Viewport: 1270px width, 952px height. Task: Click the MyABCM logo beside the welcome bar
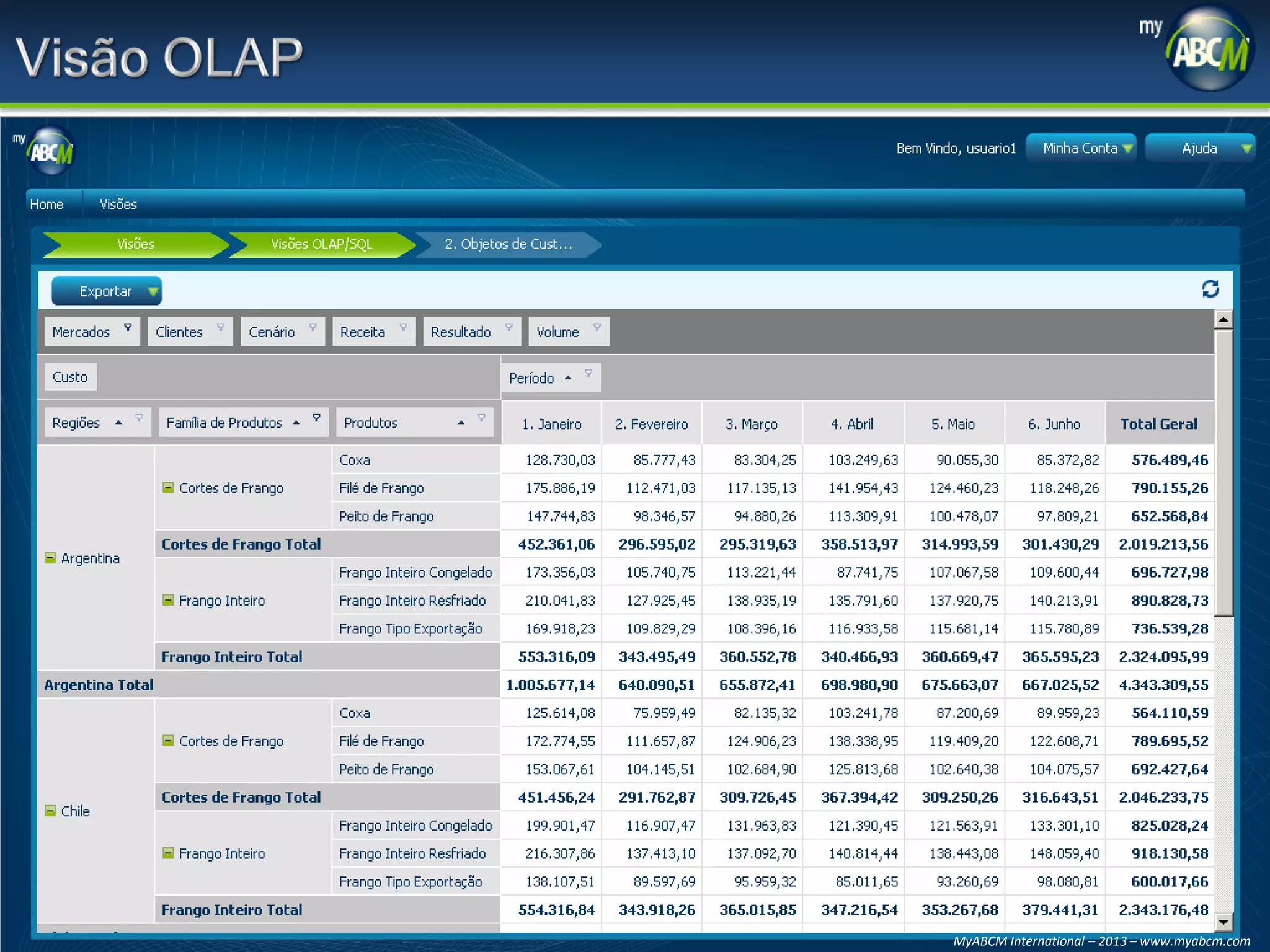(x=51, y=151)
